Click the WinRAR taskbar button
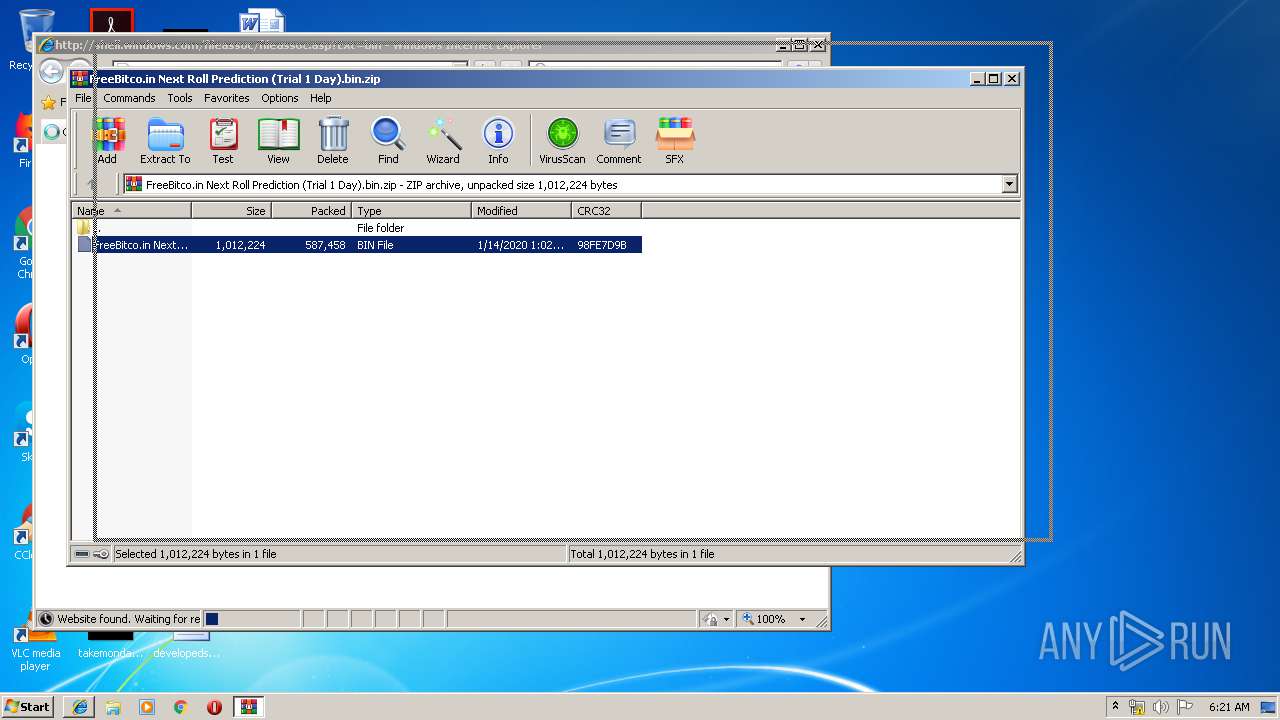This screenshot has width=1280, height=720. (x=249, y=707)
